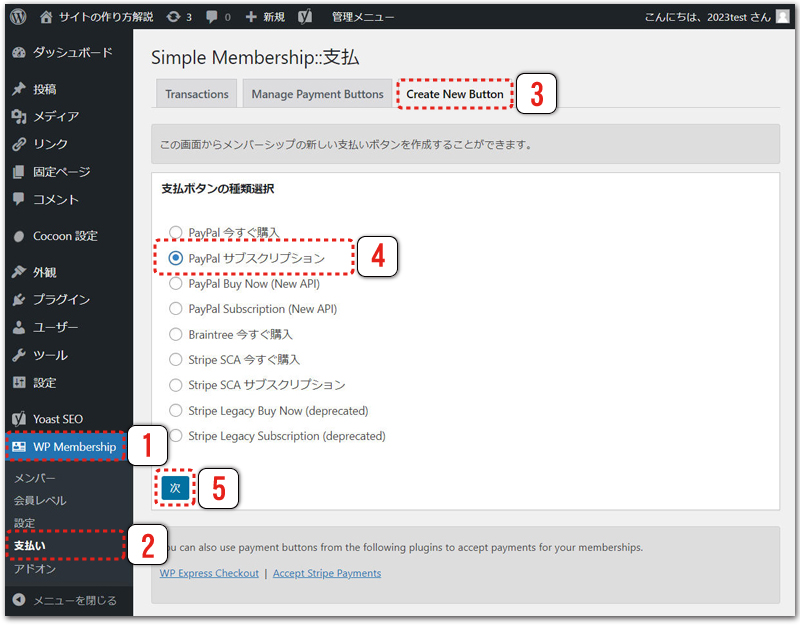Switch to the Transactions tab
The height and width of the screenshot is (626, 800).
pyautogui.click(x=197, y=94)
